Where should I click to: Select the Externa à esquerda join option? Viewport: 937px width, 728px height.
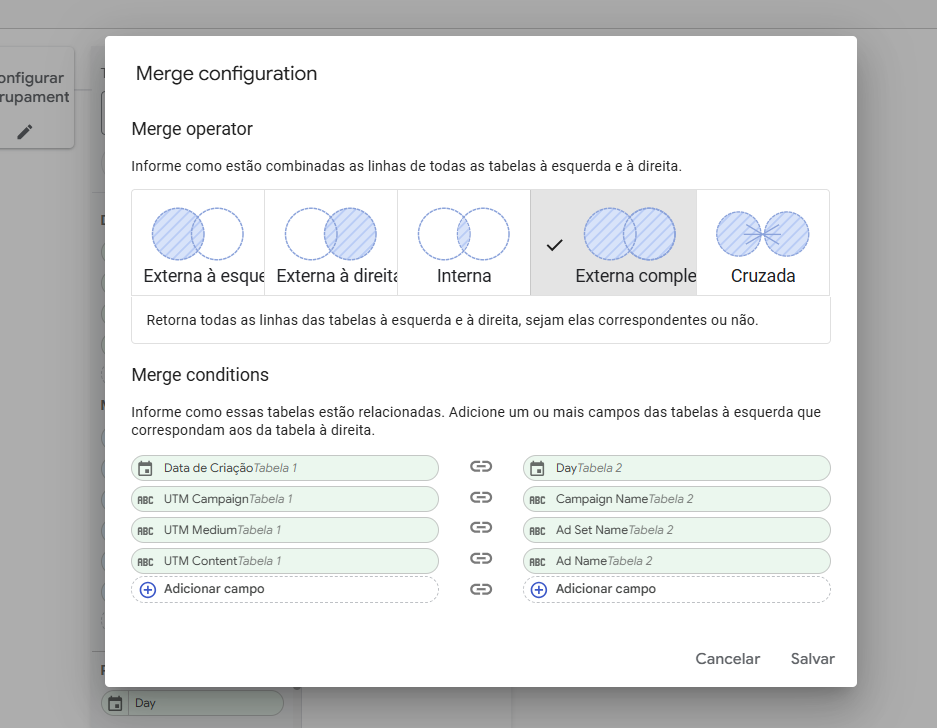pos(198,243)
